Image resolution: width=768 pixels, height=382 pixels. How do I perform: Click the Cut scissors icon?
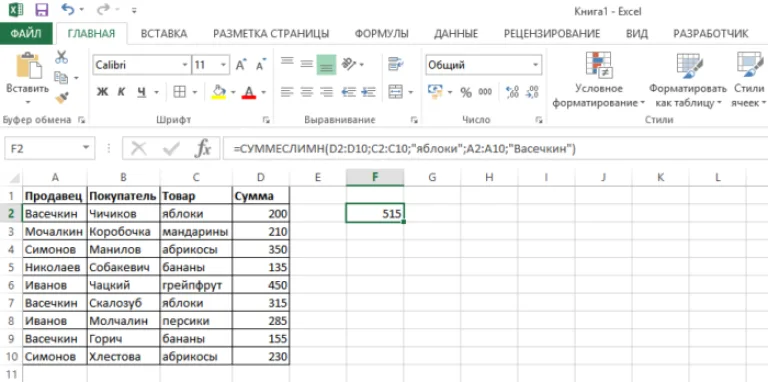point(61,57)
